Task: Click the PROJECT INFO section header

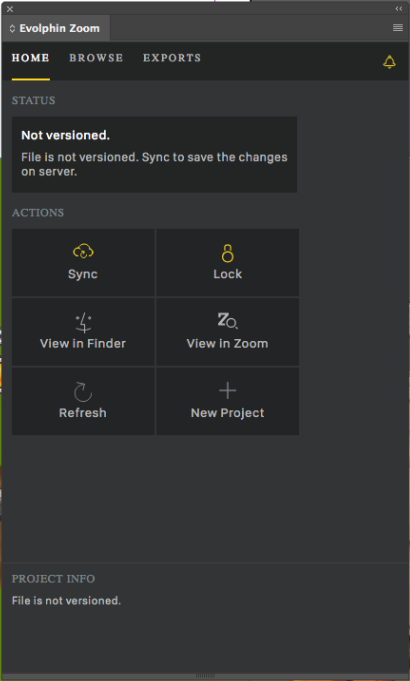Action: point(53,579)
